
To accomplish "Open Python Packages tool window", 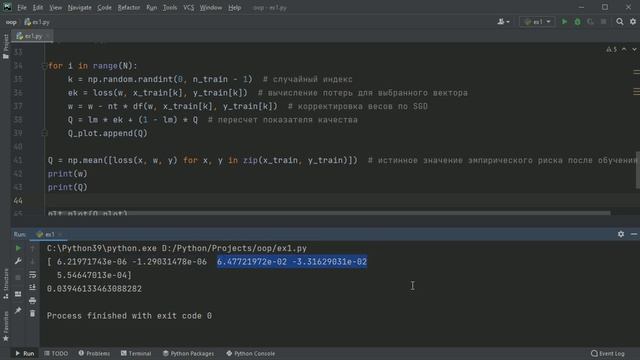I will click(x=188, y=353).
